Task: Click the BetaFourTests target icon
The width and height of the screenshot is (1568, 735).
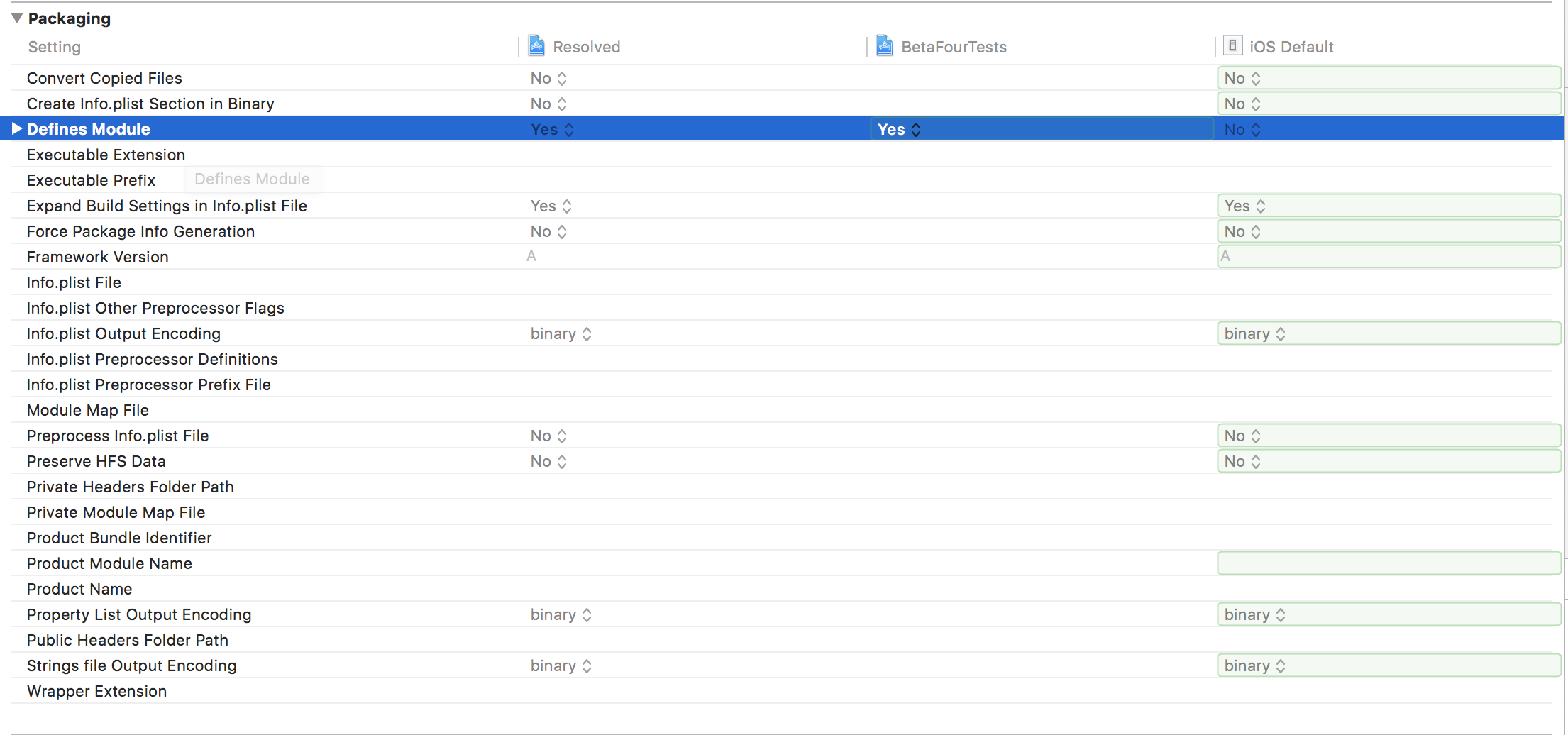Action: click(885, 46)
